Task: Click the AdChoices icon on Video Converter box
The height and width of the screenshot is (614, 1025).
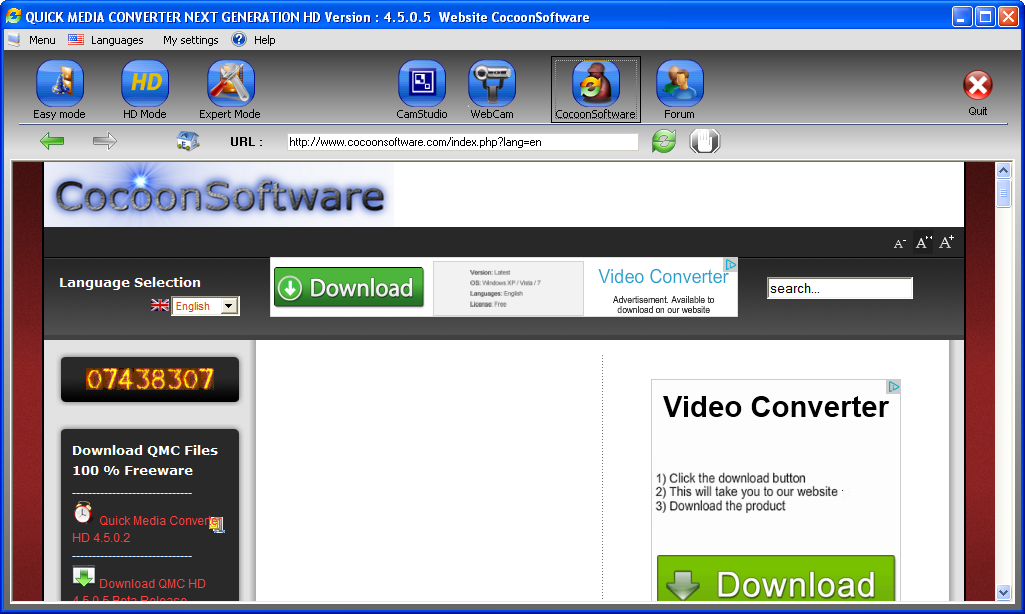Action: pos(894,386)
